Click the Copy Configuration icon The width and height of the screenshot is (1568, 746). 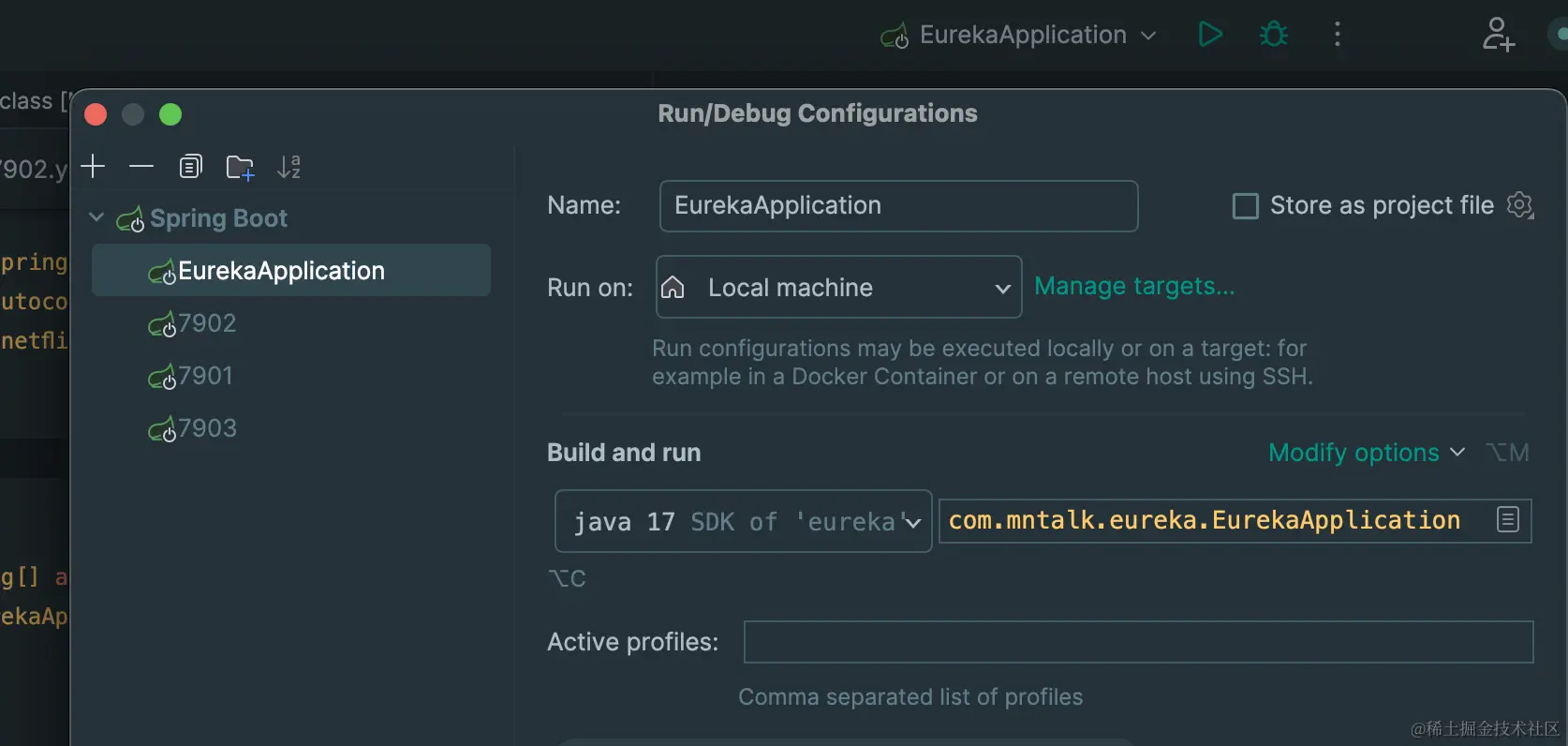191,167
